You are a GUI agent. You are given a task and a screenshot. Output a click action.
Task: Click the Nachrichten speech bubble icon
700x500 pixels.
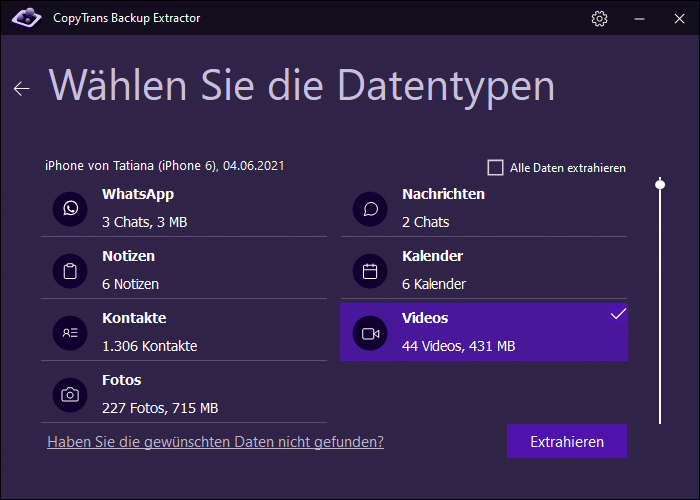370,209
